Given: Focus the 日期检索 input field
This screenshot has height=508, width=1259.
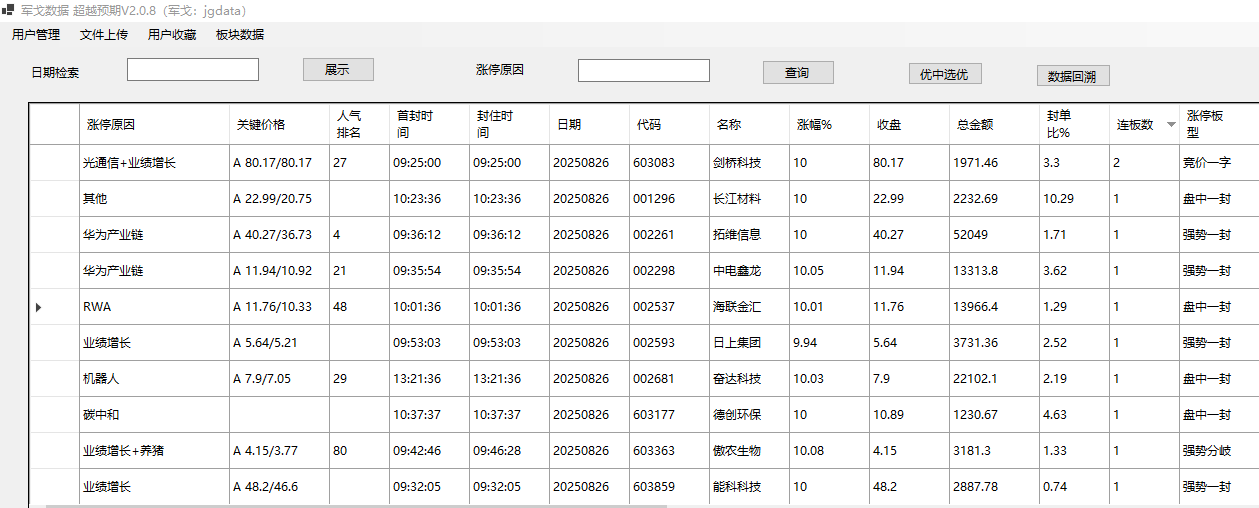Looking at the screenshot, I should coord(193,70).
